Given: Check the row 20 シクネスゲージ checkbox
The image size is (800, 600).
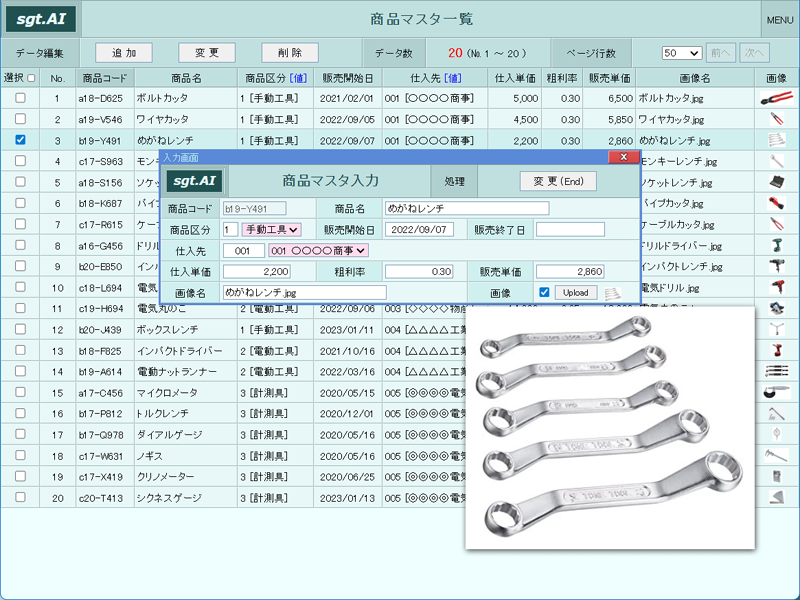Looking at the screenshot, I should (x=20, y=497).
